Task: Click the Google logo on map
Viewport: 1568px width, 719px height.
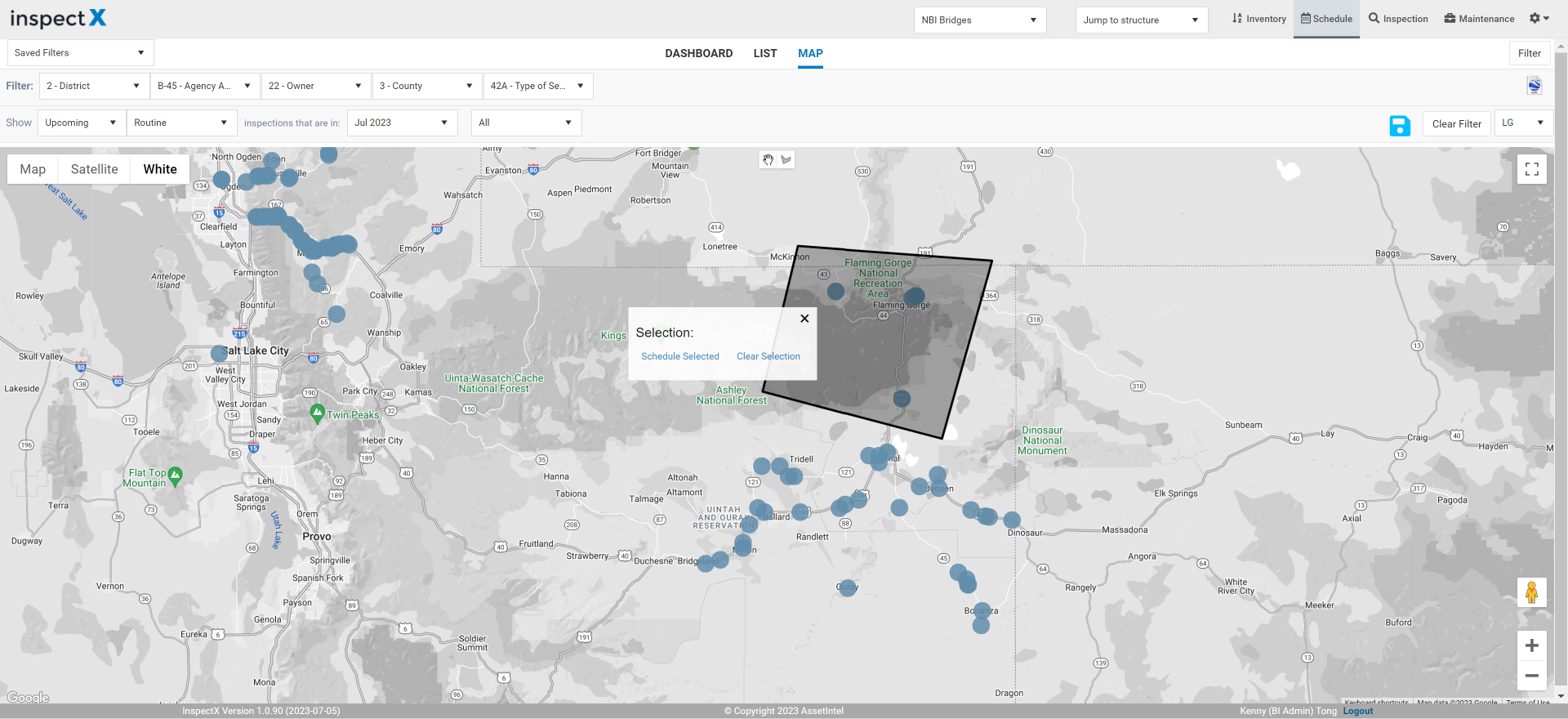Action: 29,697
